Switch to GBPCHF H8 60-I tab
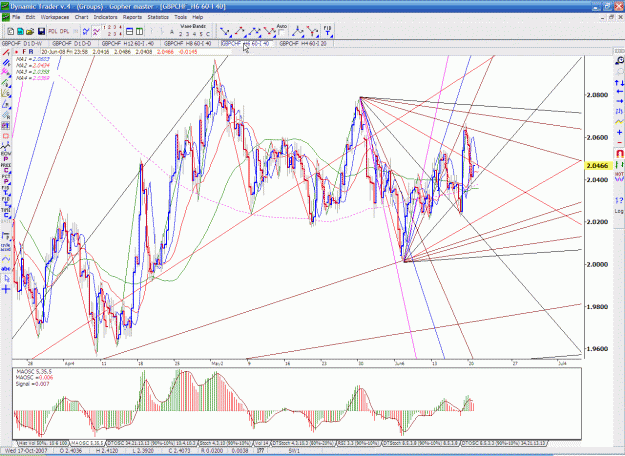The height and width of the screenshot is (456, 625). 187,43
